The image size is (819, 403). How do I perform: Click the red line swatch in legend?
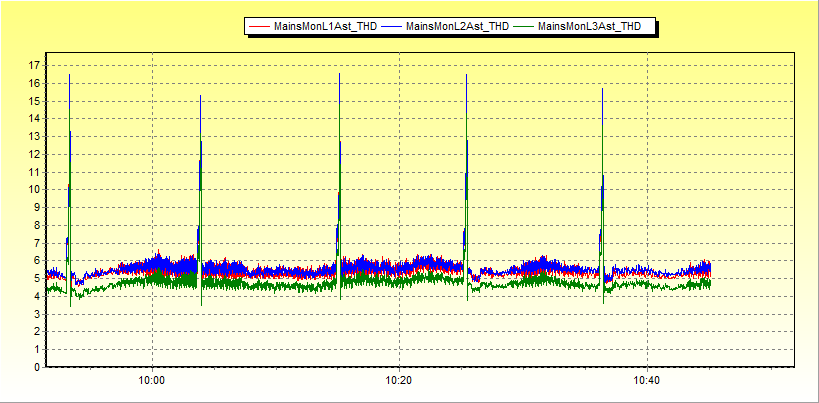coord(261,27)
